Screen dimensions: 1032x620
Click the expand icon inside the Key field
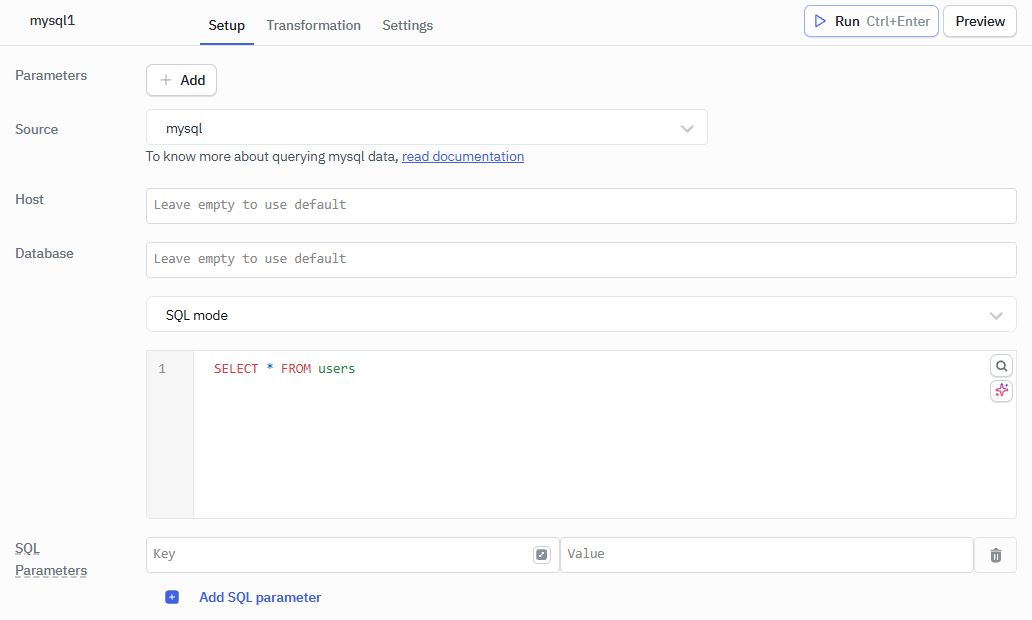pos(541,554)
